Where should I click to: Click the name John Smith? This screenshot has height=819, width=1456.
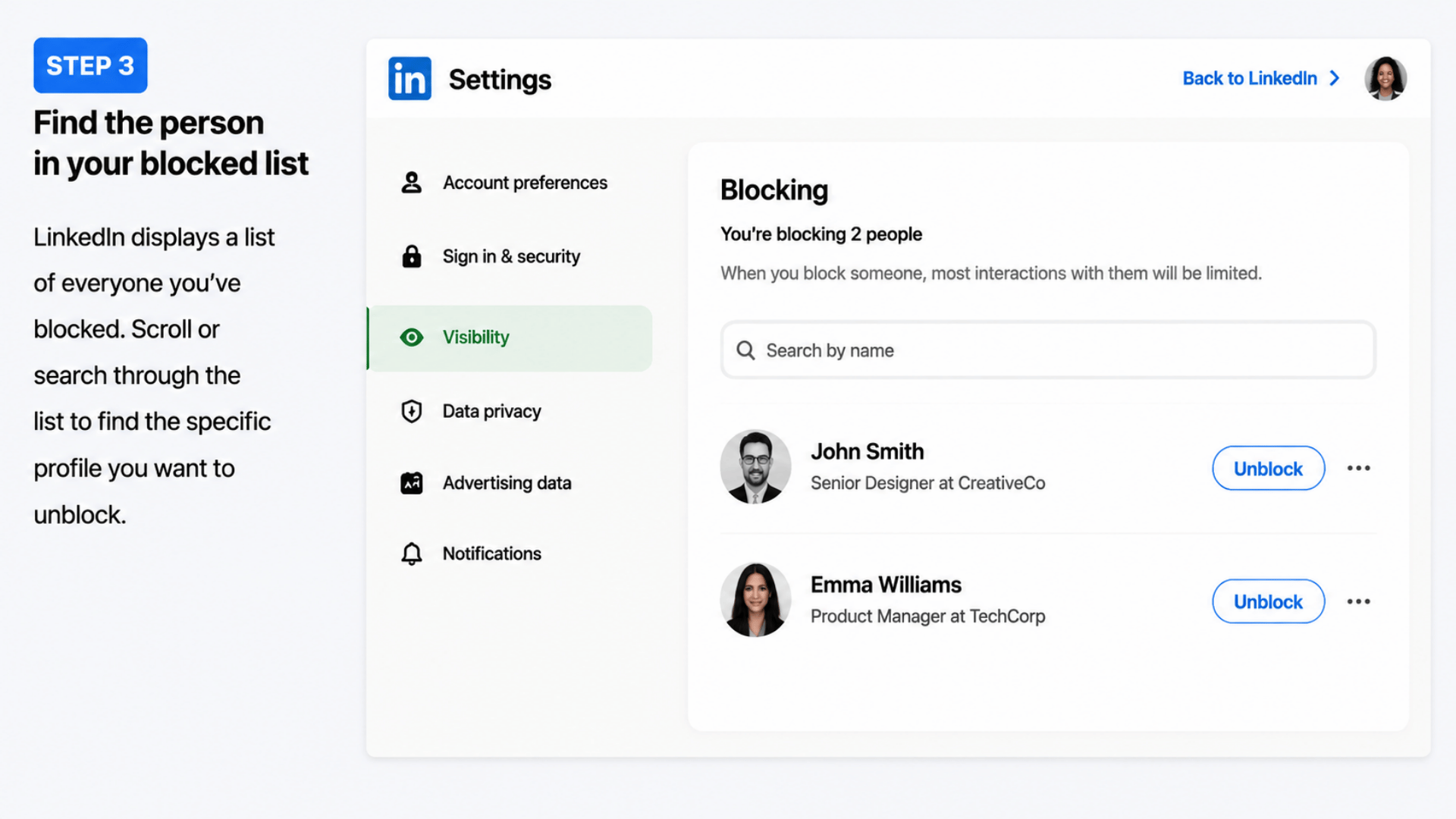coord(868,452)
